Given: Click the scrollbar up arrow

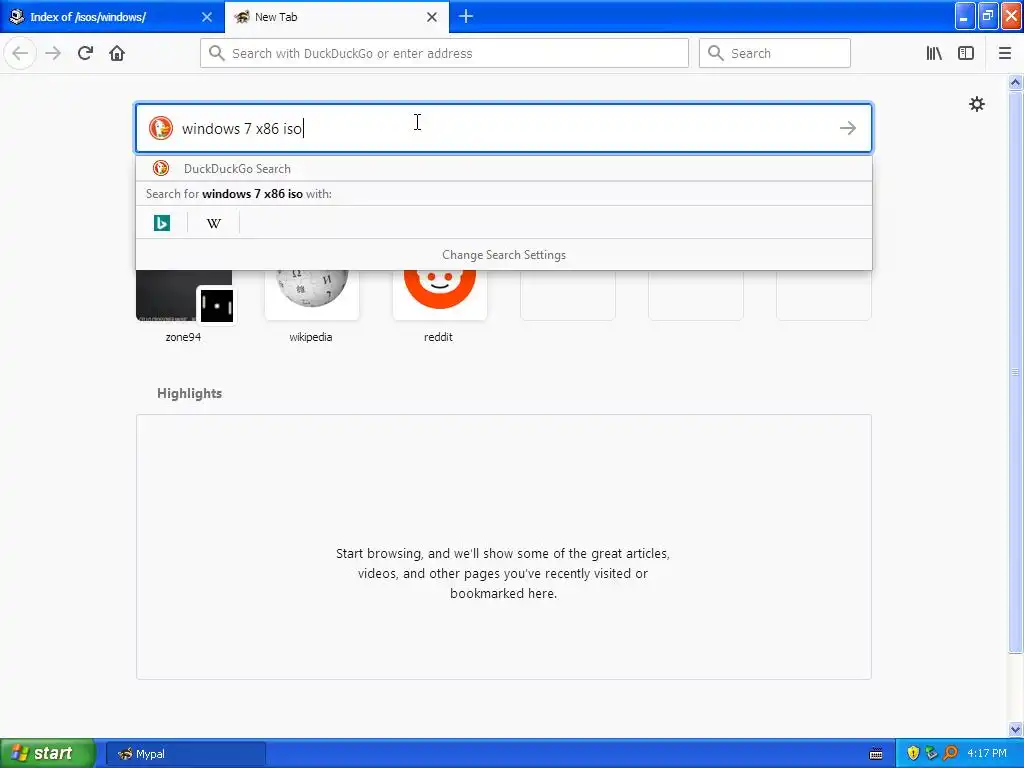Looking at the screenshot, I should pyautogui.click(x=1015, y=82).
